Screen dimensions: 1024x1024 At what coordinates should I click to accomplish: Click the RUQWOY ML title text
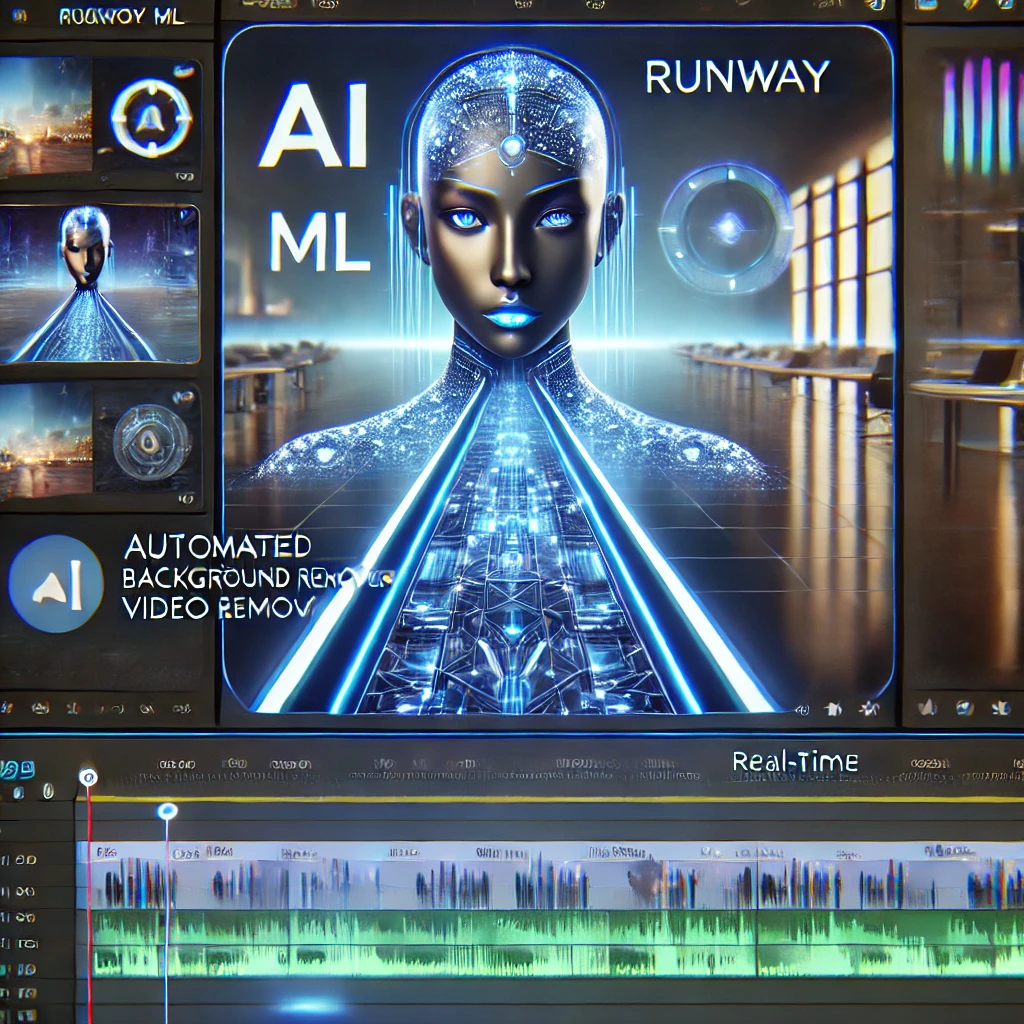(x=121, y=16)
